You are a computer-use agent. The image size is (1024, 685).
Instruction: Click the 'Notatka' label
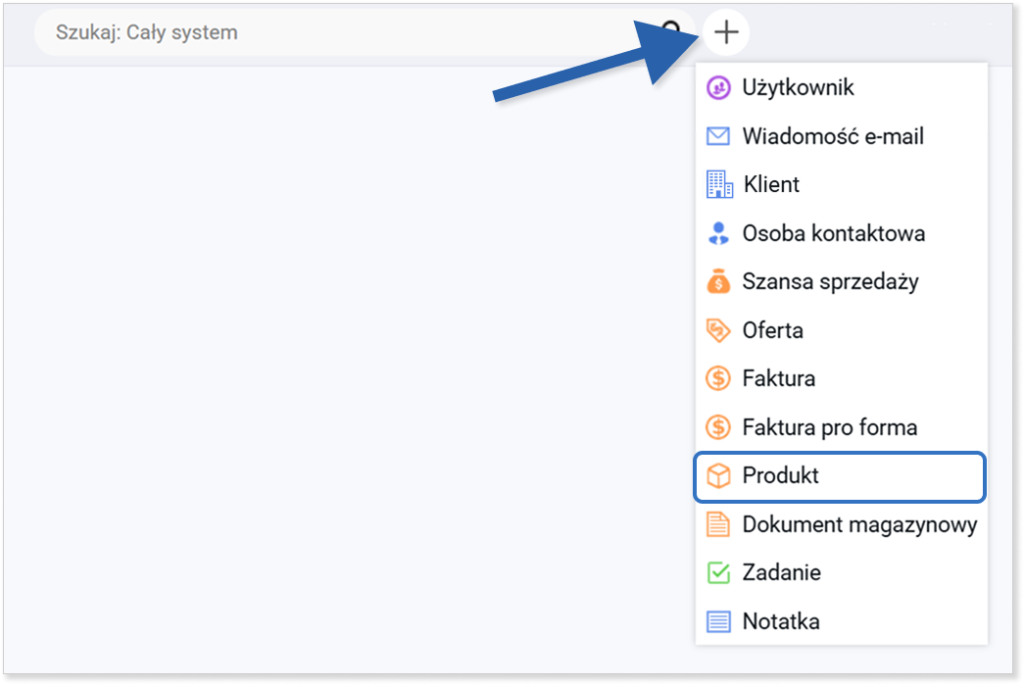(780, 622)
